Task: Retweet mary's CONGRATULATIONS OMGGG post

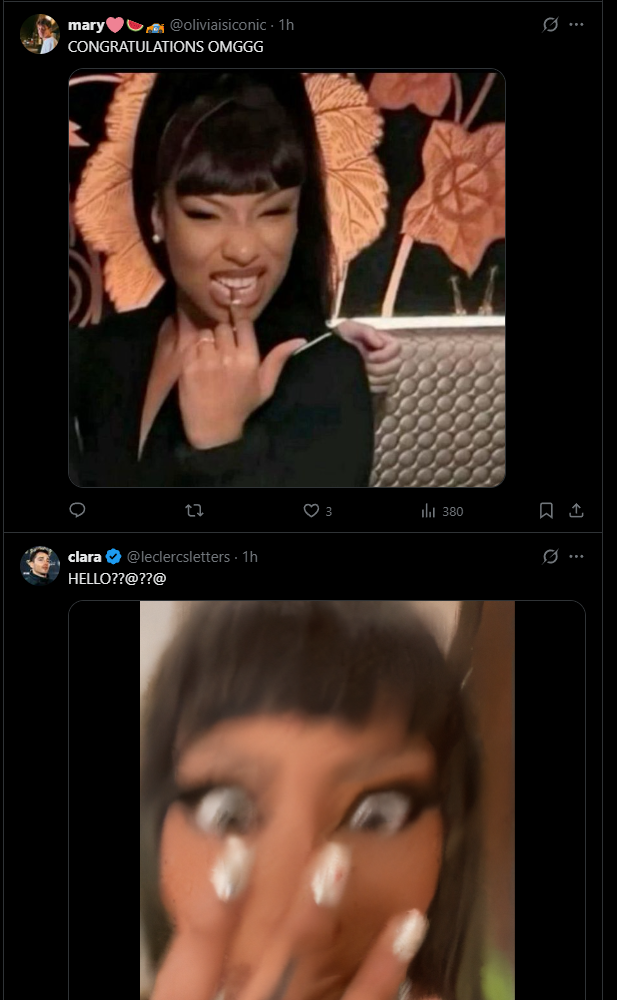Action: coord(194,510)
